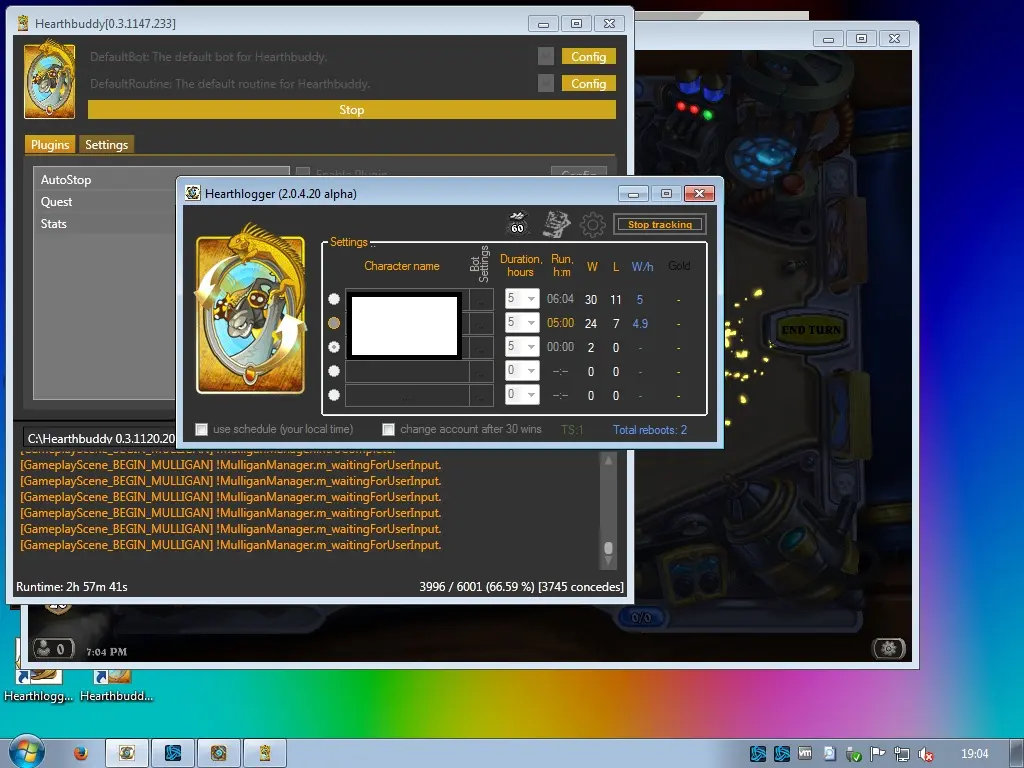Image resolution: width=1024 pixels, height=768 pixels.
Task: Click the 60 FPS icon in Hearthlogger
Action: [518, 224]
